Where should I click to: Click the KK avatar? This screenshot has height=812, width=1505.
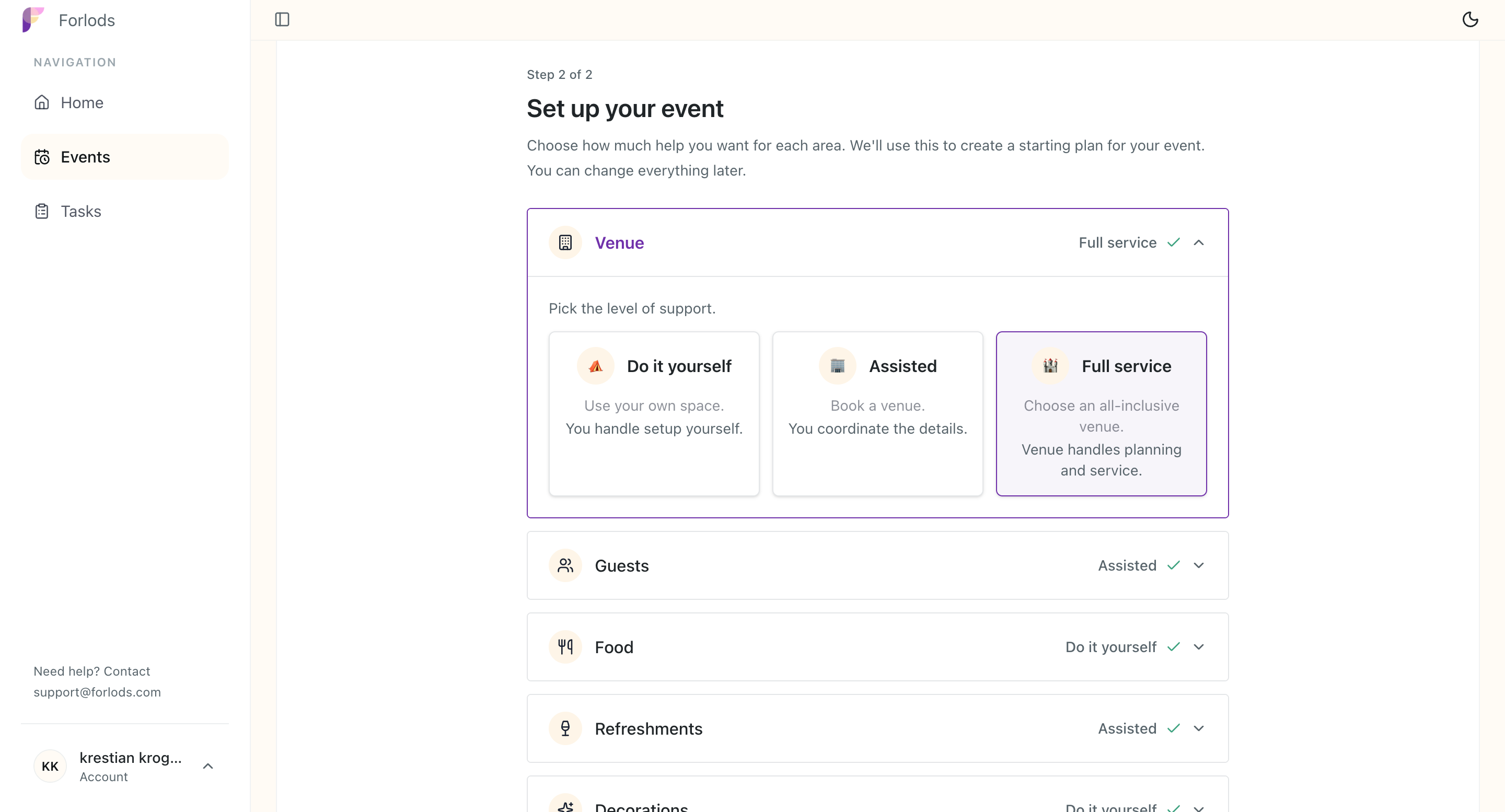(50, 767)
